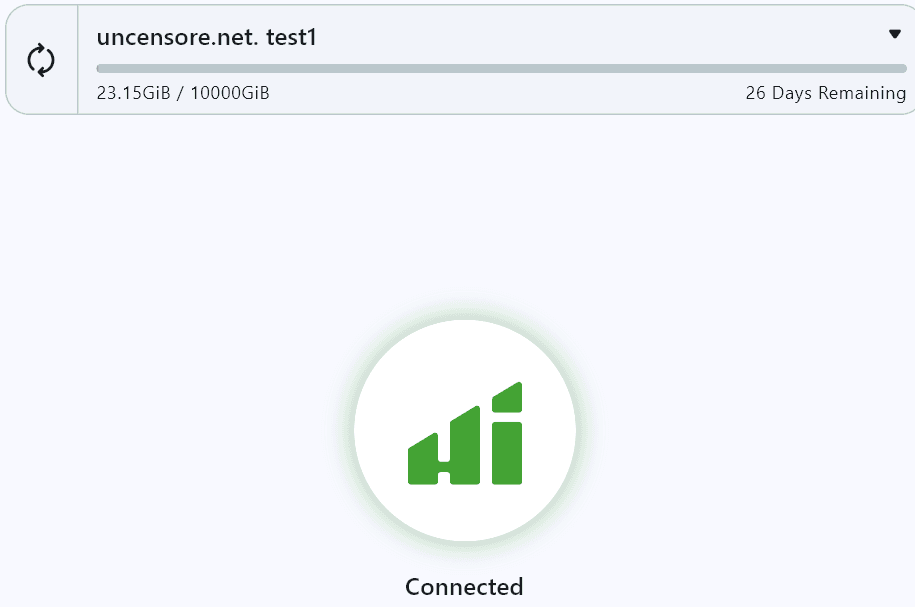Click the 23.15GiB / 10000GiB usage text

pyautogui.click(x=183, y=93)
